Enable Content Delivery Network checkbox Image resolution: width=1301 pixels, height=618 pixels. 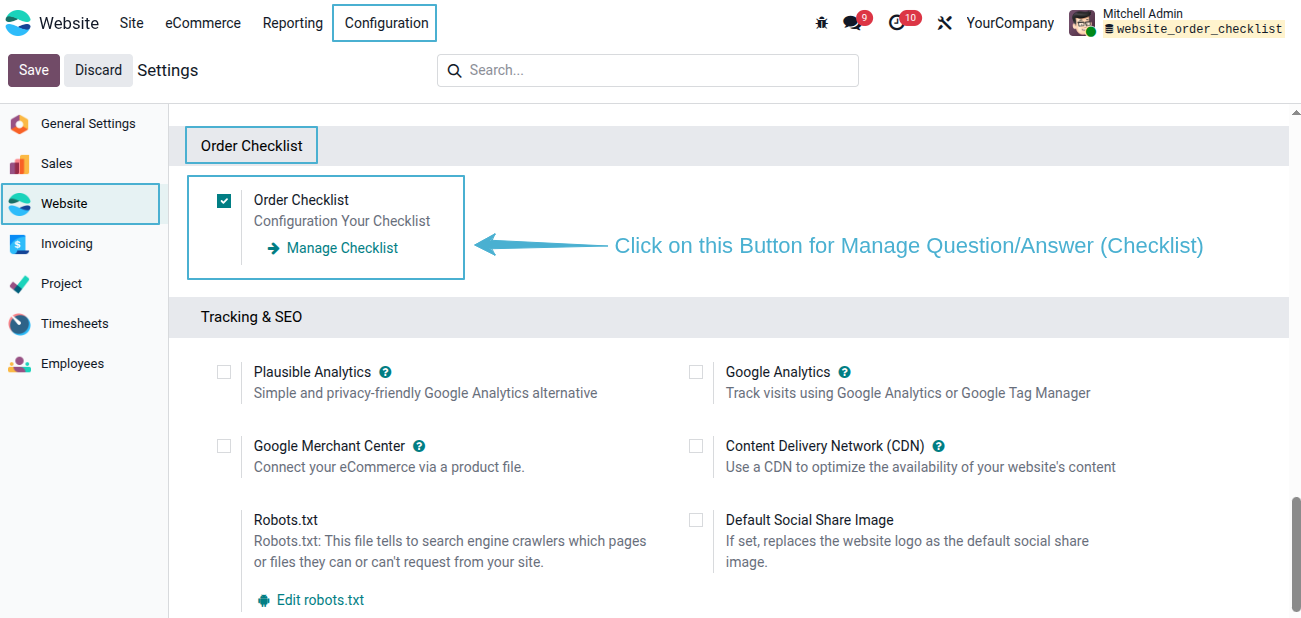(696, 446)
